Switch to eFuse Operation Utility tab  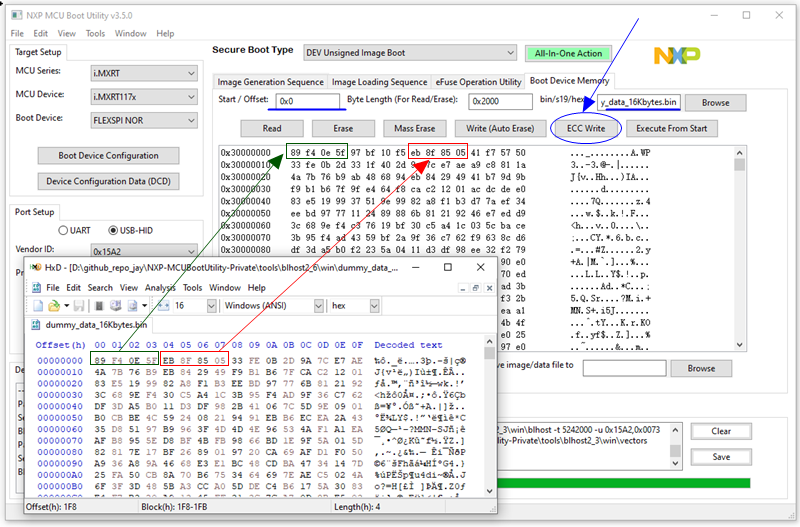tap(478, 82)
